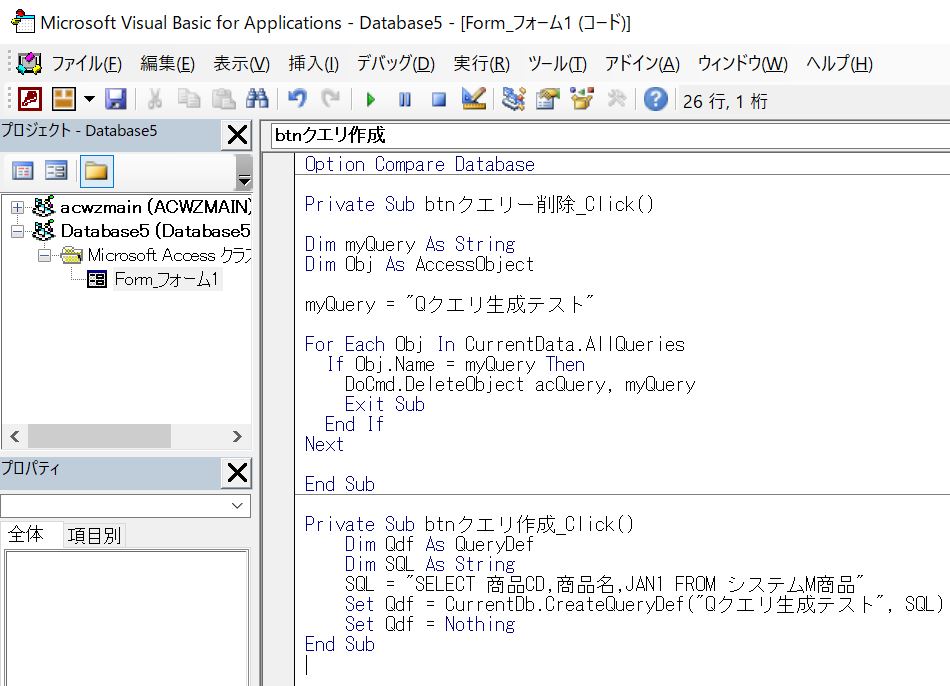Click the Insert UserForm/module toolbar icon

point(64,99)
